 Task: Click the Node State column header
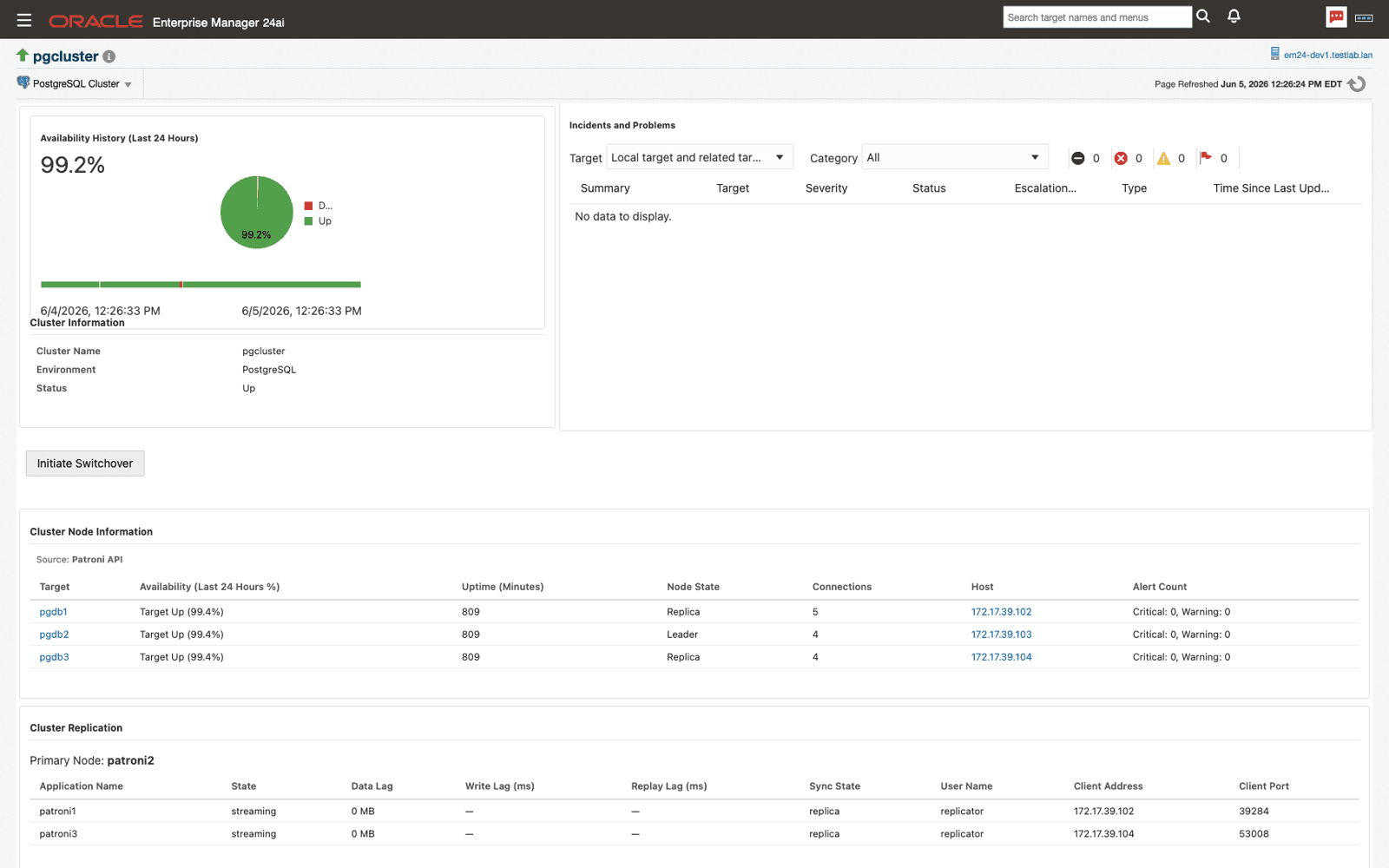coord(693,587)
